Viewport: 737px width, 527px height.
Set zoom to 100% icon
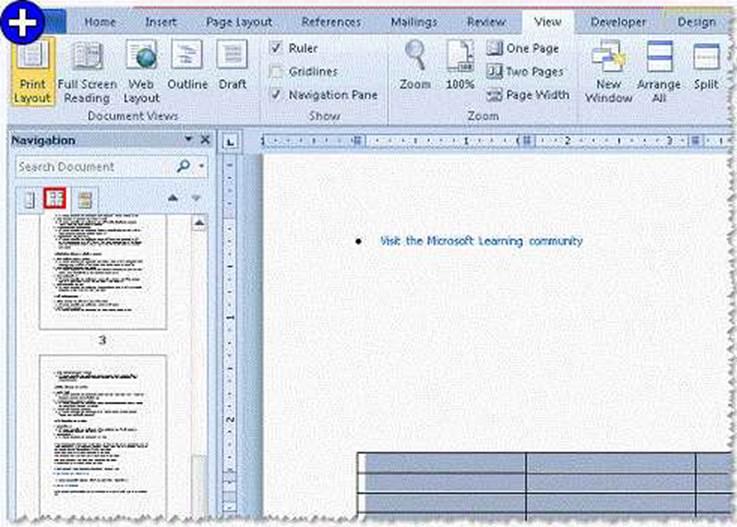pyautogui.click(x=460, y=66)
